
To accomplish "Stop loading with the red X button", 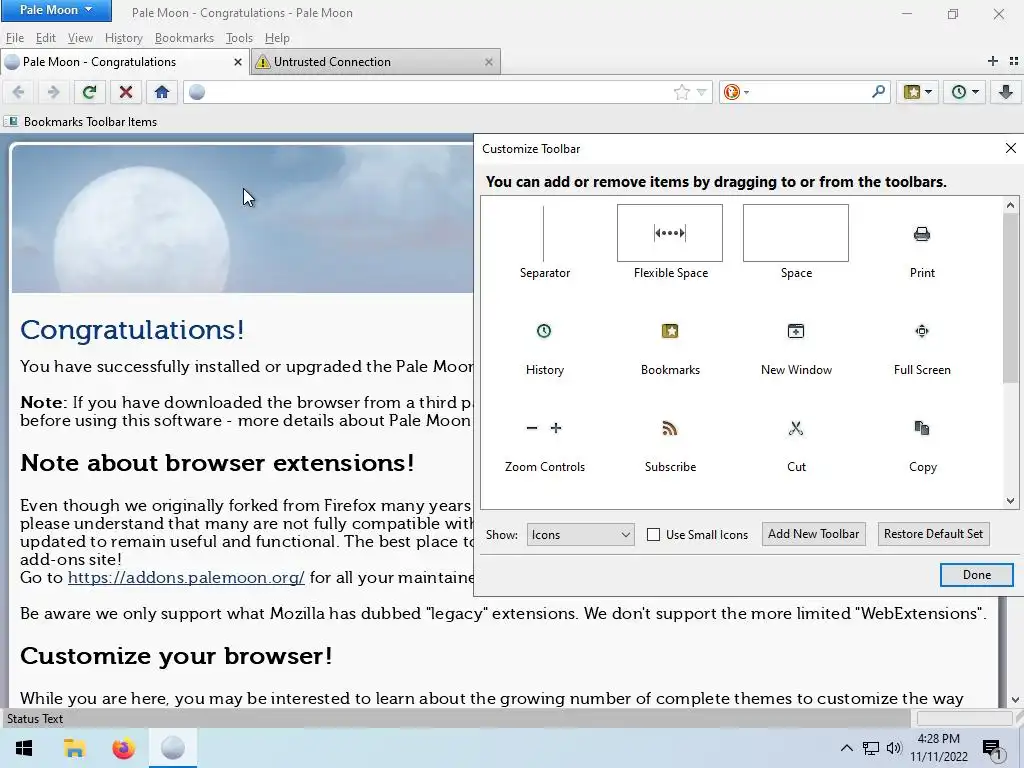I will point(126,92).
